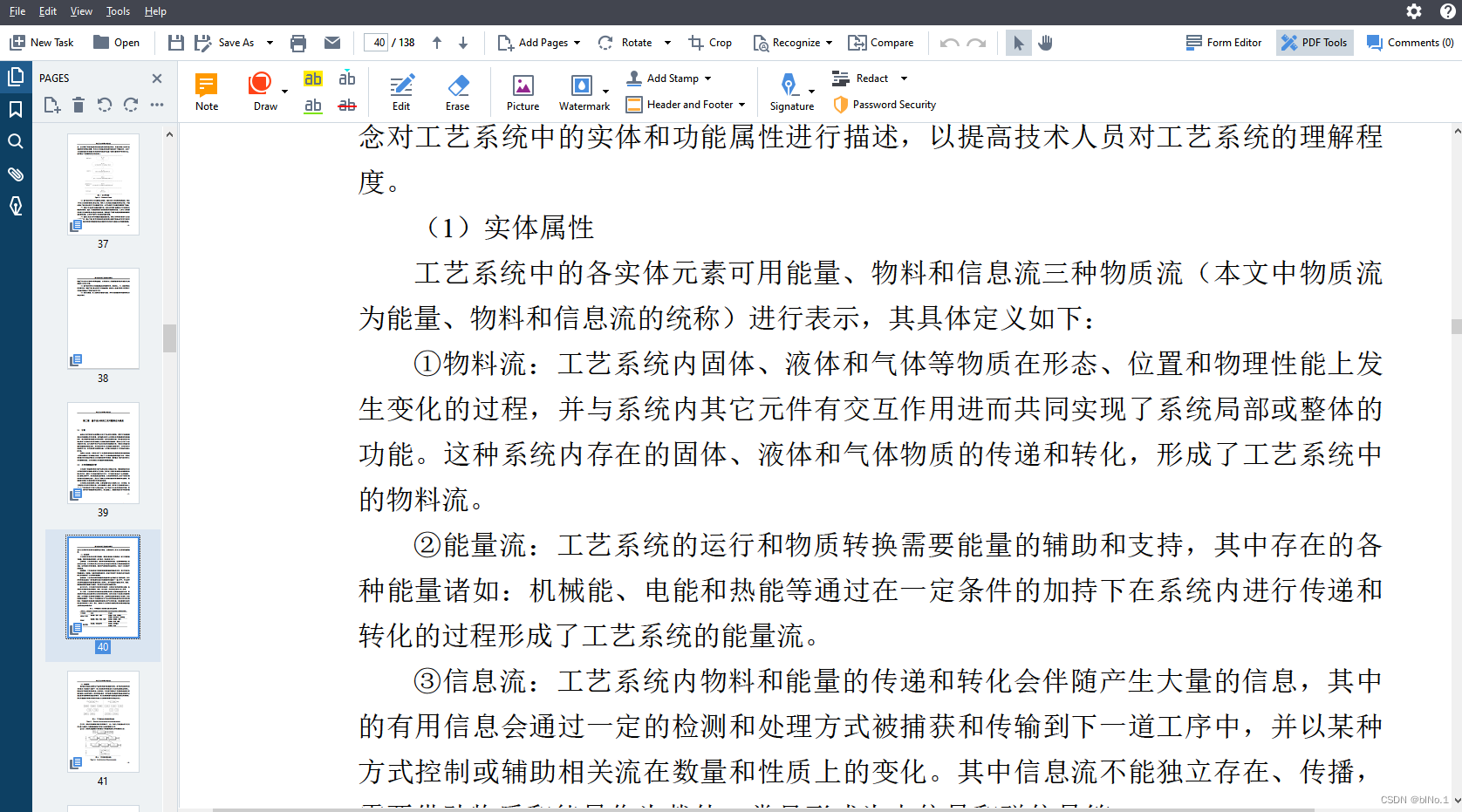Open the Search panel
The width and height of the screenshot is (1462, 812).
pyautogui.click(x=16, y=141)
